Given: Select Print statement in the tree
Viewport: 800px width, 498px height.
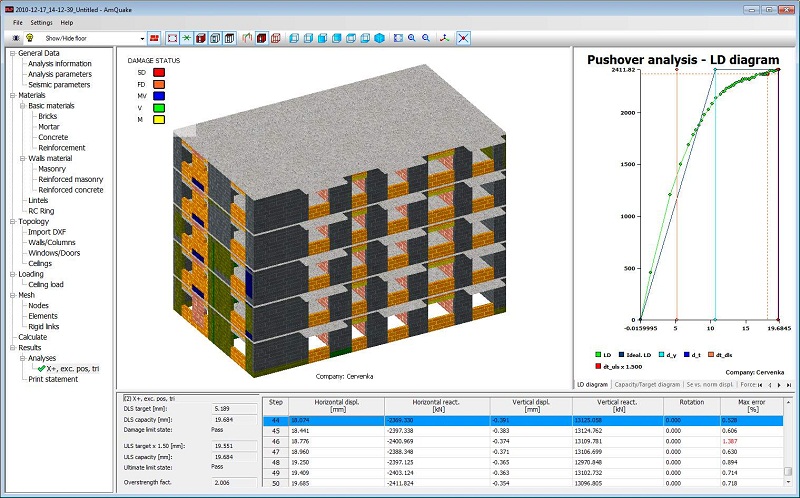Looking at the screenshot, I should (53, 379).
